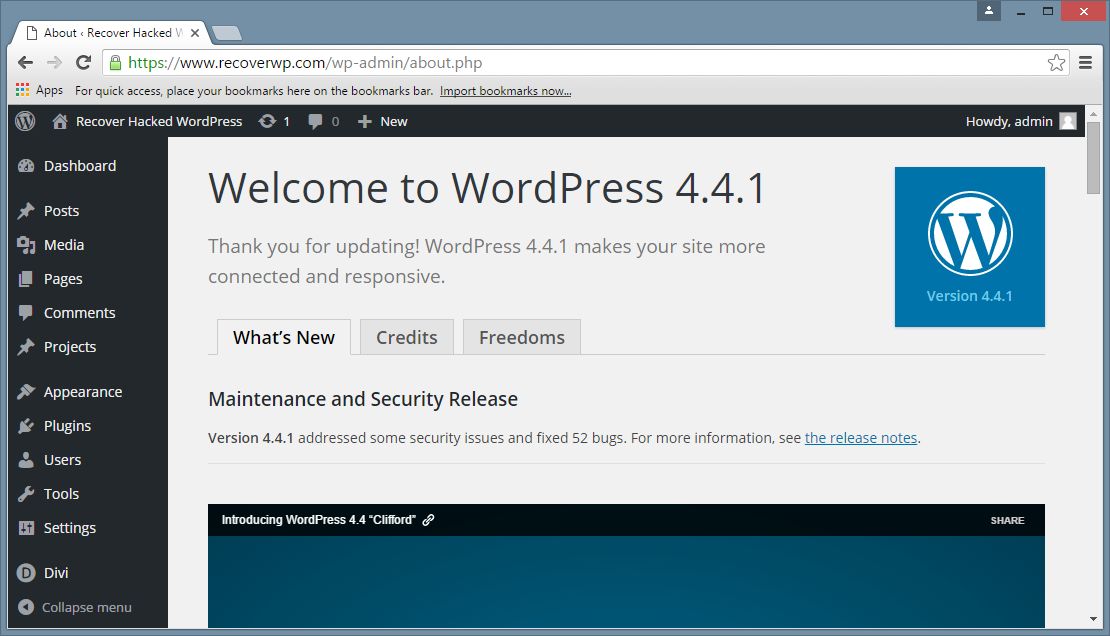Open the comments bubble icon in admin bar
The height and width of the screenshot is (636, 1110).
tap(315, 122)
